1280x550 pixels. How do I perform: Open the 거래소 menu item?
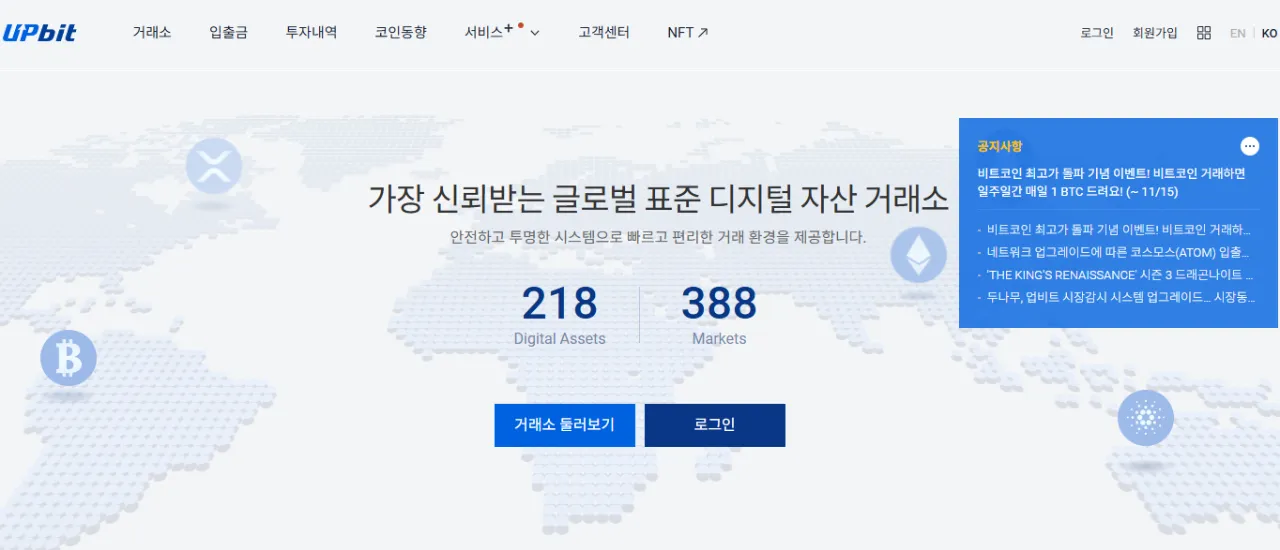click(152, 32)
